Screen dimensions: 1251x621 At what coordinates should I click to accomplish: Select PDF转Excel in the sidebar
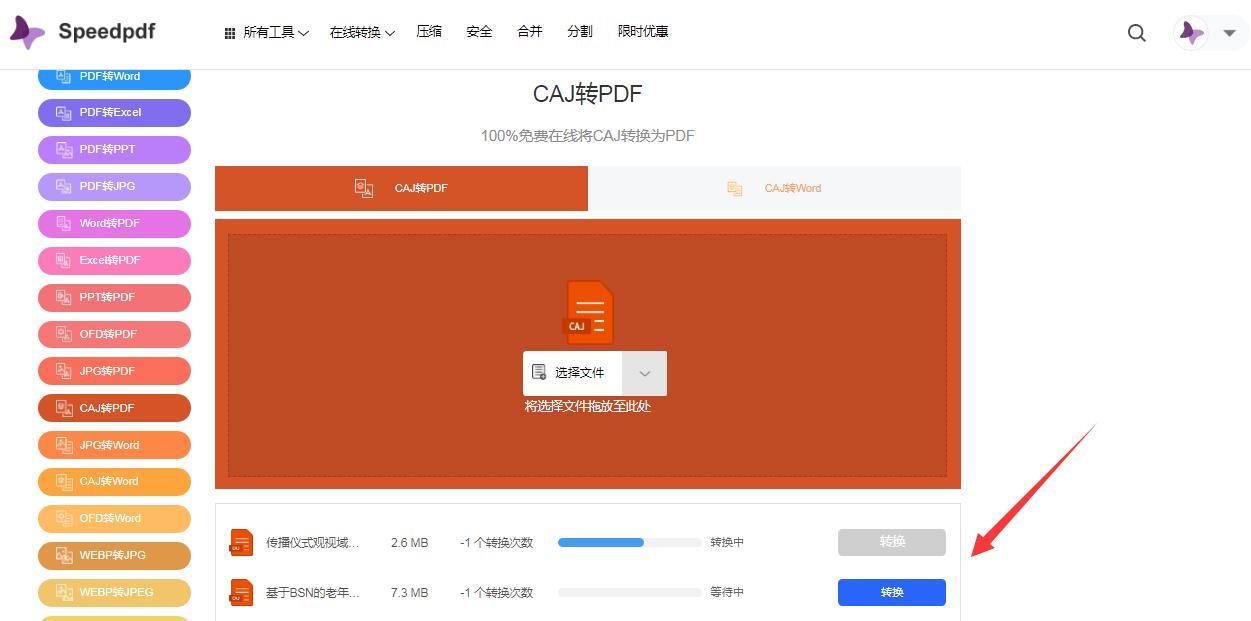pyautogui.click(x=114, y=113)
